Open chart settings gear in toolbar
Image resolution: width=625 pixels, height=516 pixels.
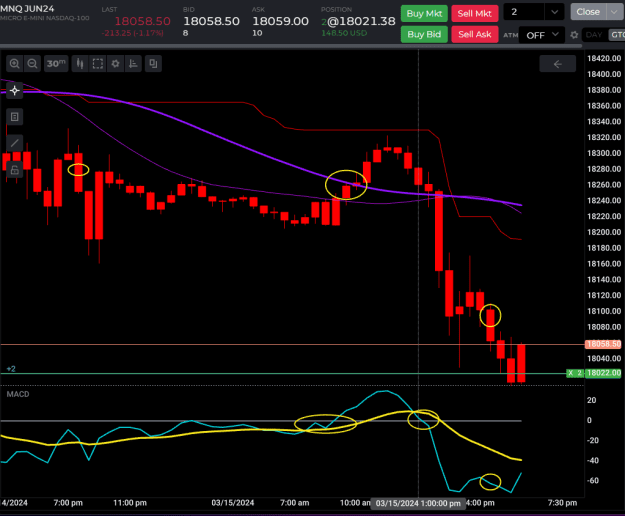pos(115,64)
